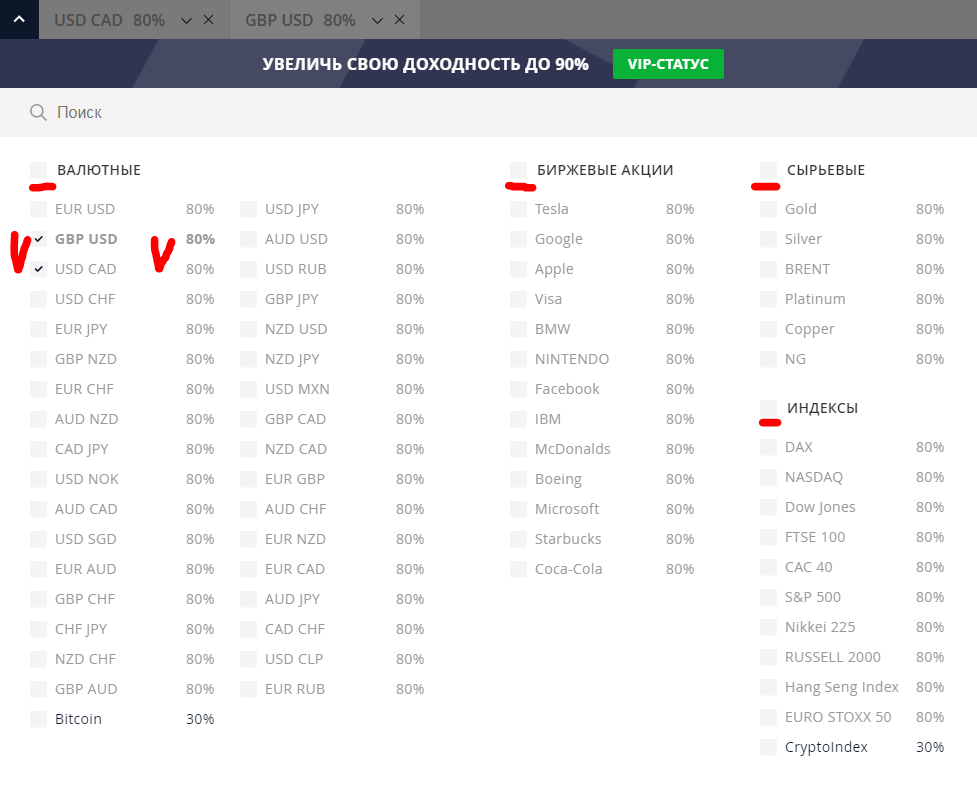Expand the USD CAD tab dropdown arrow
The image size is (977, 799).
pyautogui.click(x=187, y=20)
